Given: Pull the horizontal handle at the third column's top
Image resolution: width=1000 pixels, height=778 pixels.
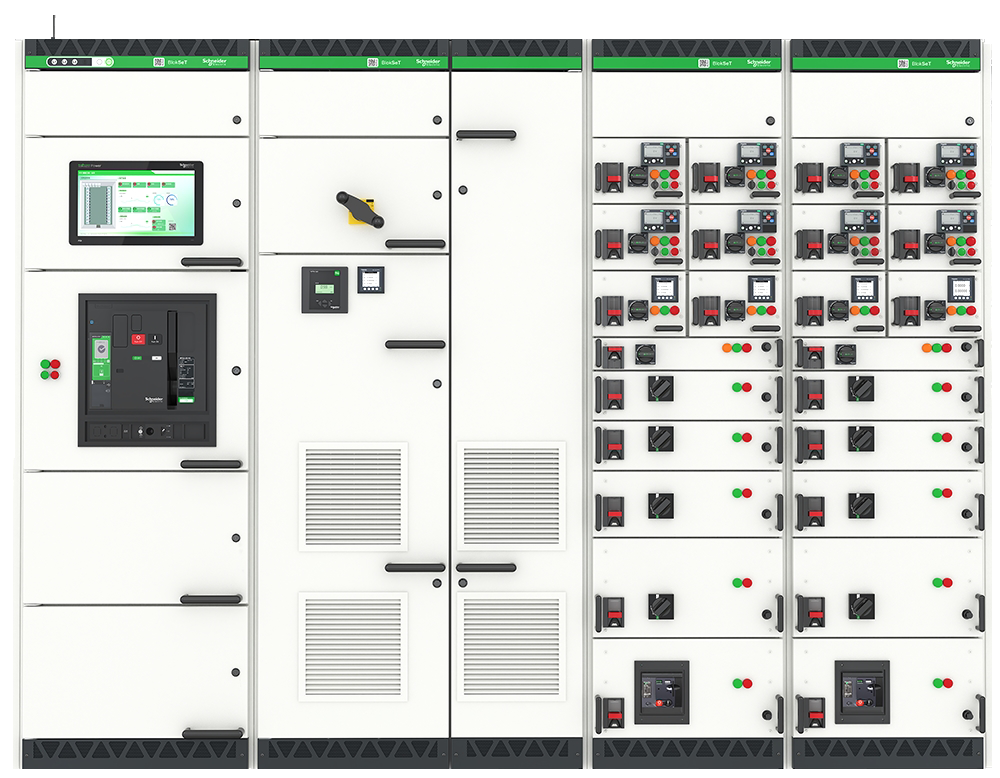Looking at the screenshot, I should click(x=486, y=135).
